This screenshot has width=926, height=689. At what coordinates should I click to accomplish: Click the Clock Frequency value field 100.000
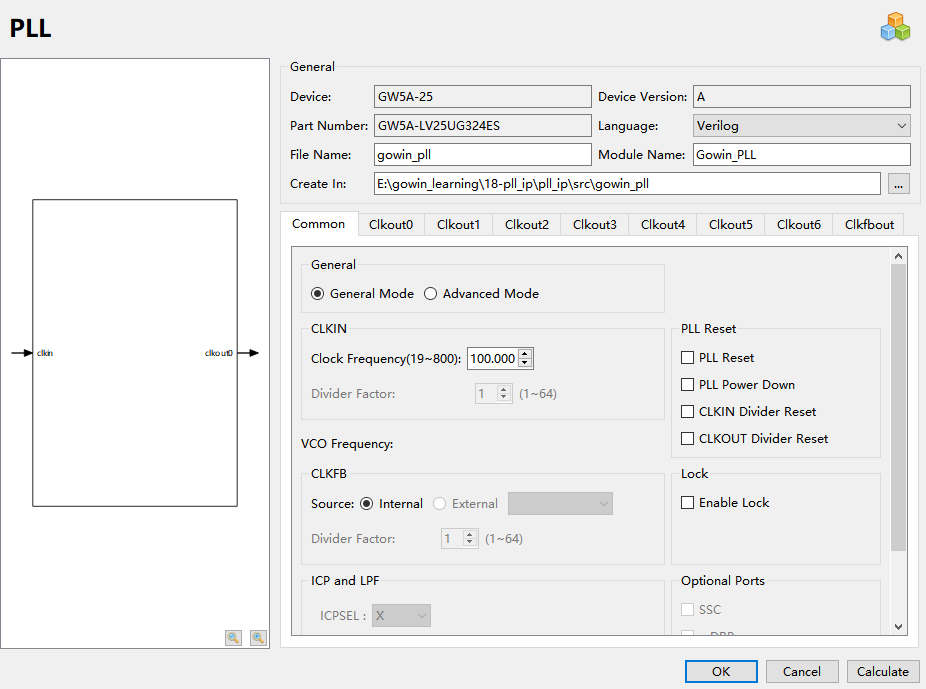[x=493, y=358]
